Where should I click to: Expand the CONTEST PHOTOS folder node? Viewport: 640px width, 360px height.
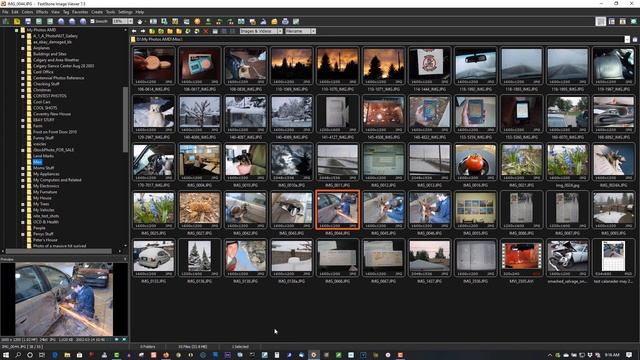23,96
